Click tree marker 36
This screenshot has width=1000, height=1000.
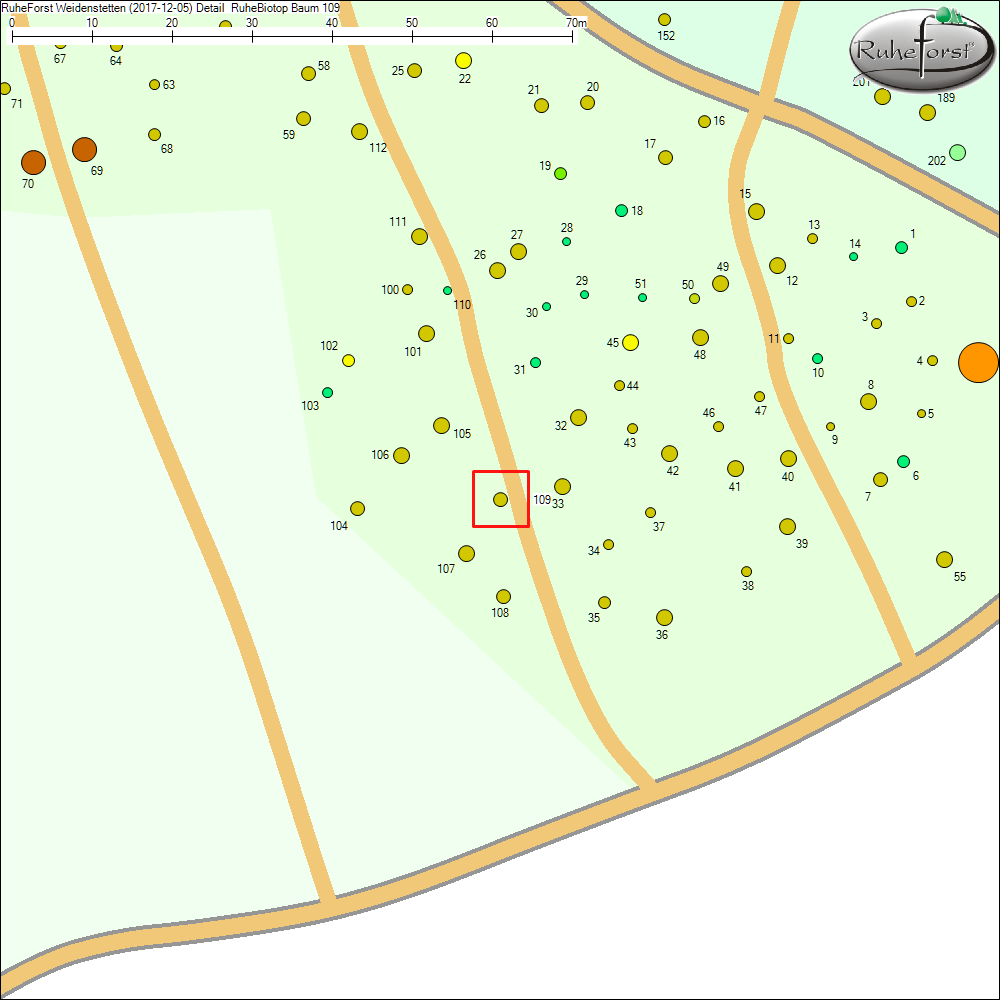click(664, 617)
